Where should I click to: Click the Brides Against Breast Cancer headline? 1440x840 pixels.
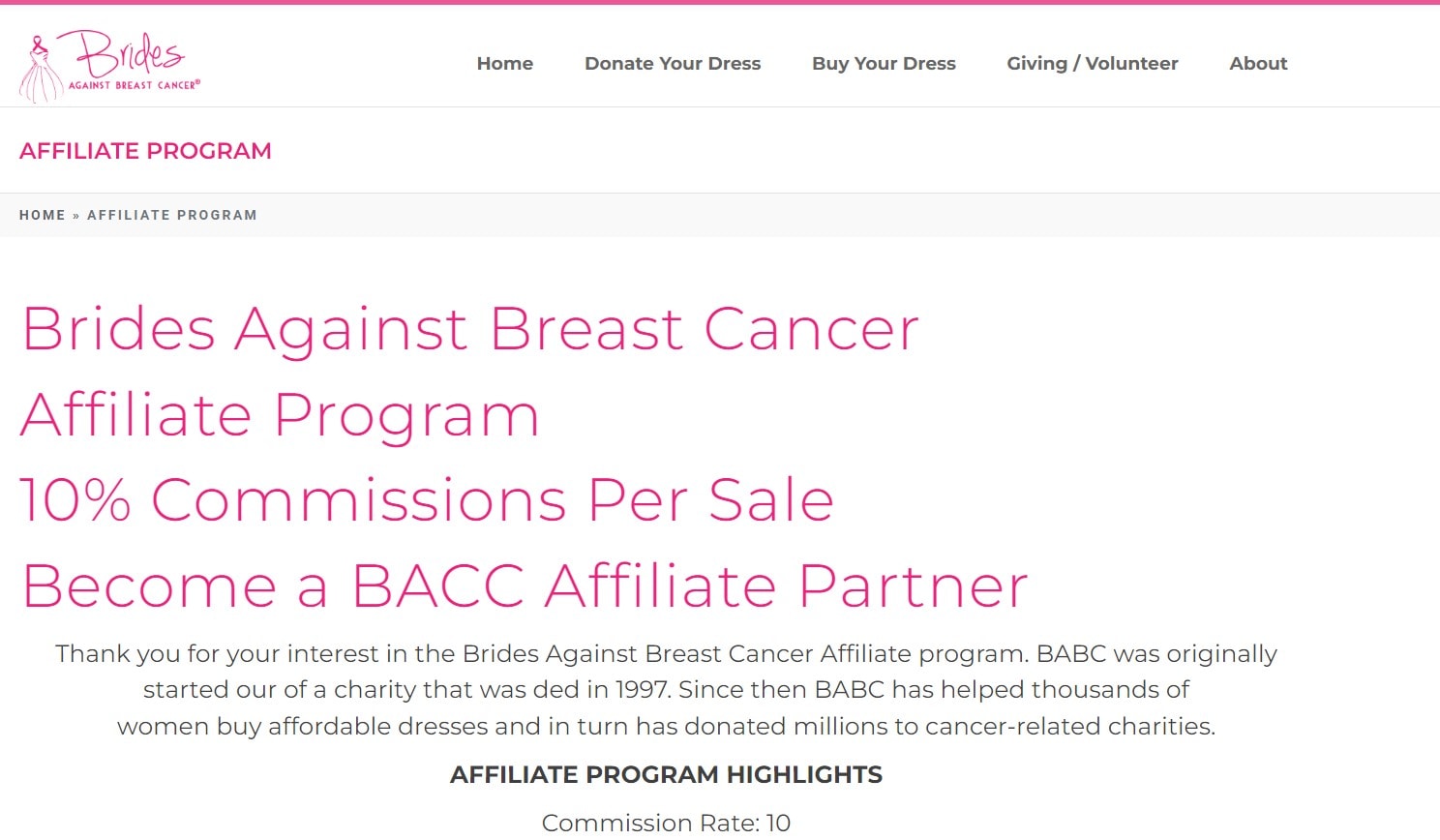click(x=470, y=329)
